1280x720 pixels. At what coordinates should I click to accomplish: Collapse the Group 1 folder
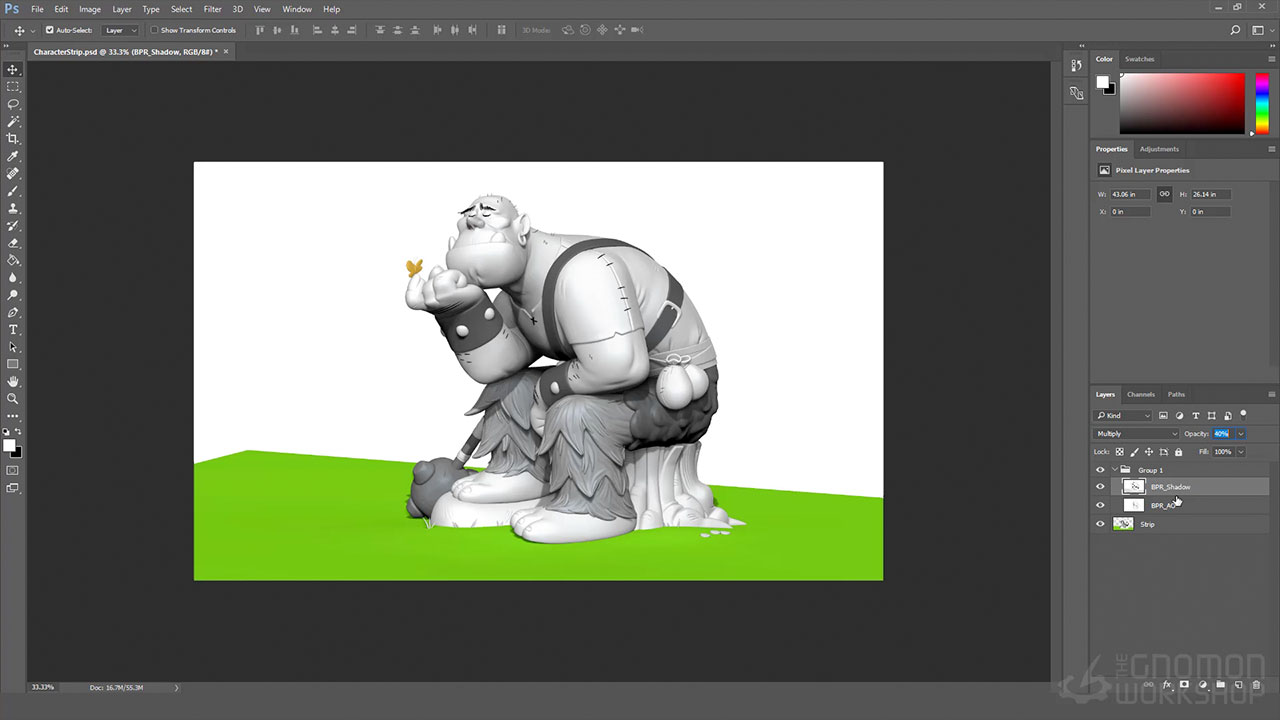click(x=1114, y=470)
